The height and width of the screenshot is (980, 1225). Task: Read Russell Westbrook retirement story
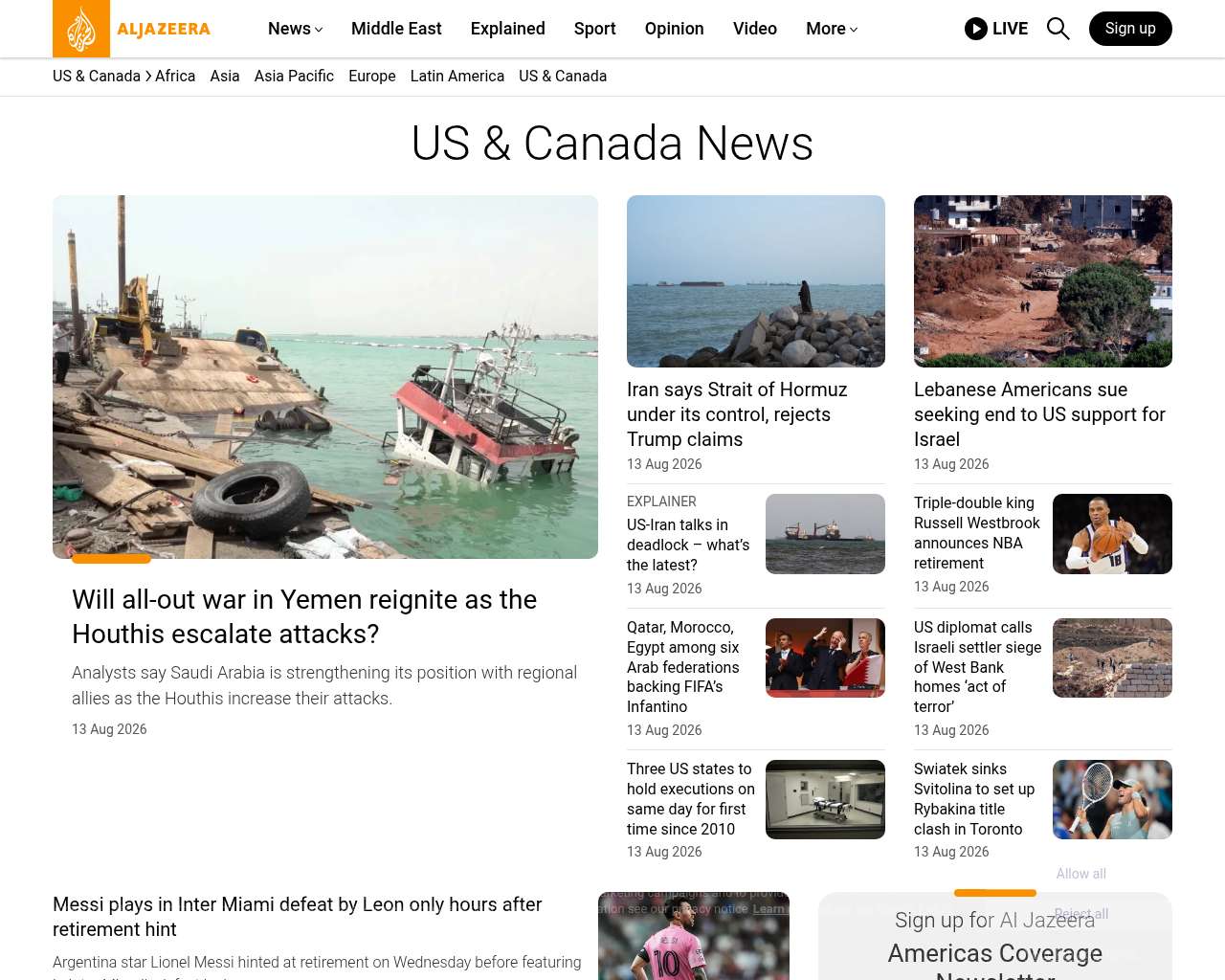(976, 533)
